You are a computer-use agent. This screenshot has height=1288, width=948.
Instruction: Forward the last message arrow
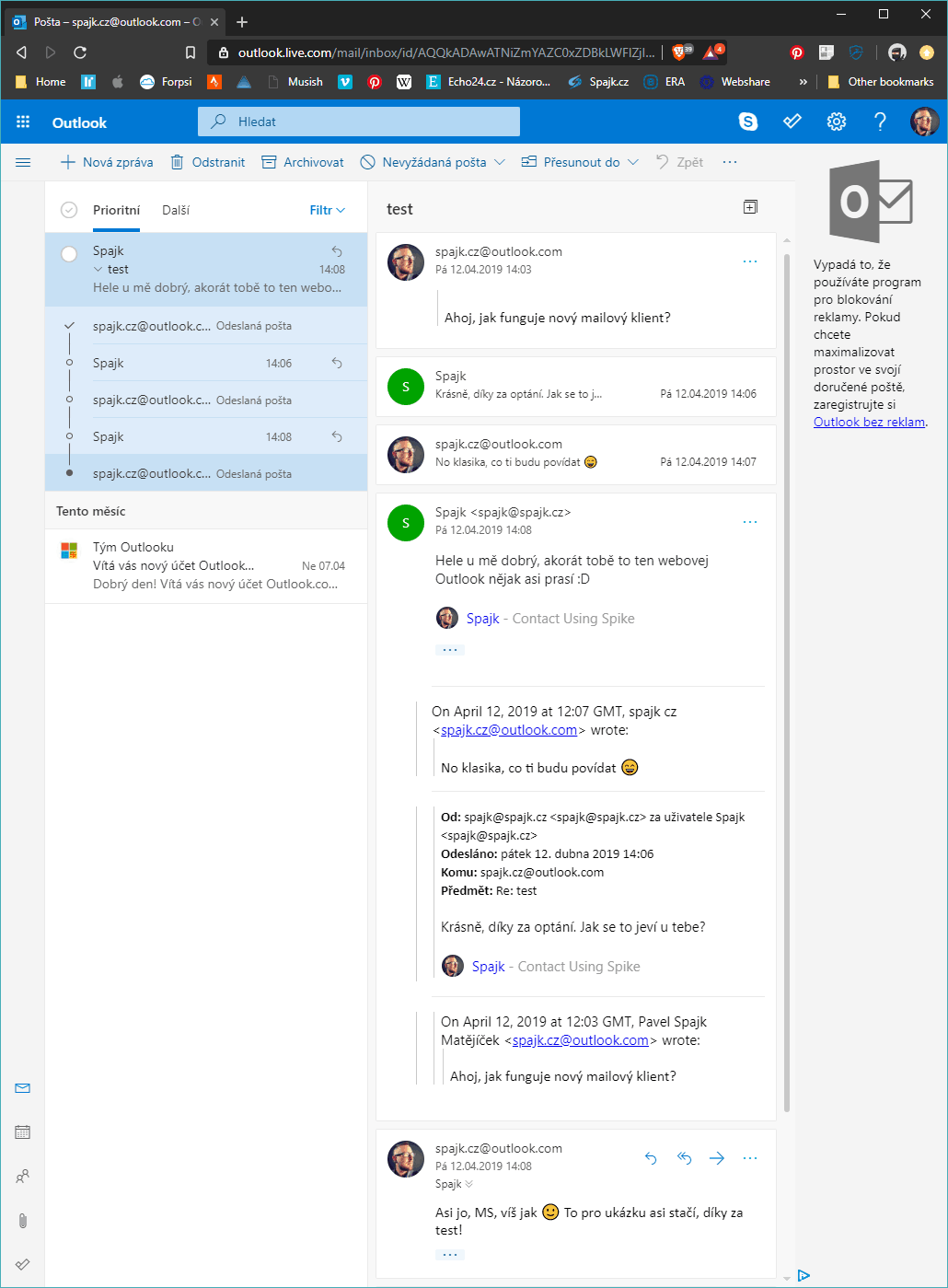[x=717, y=1158]
